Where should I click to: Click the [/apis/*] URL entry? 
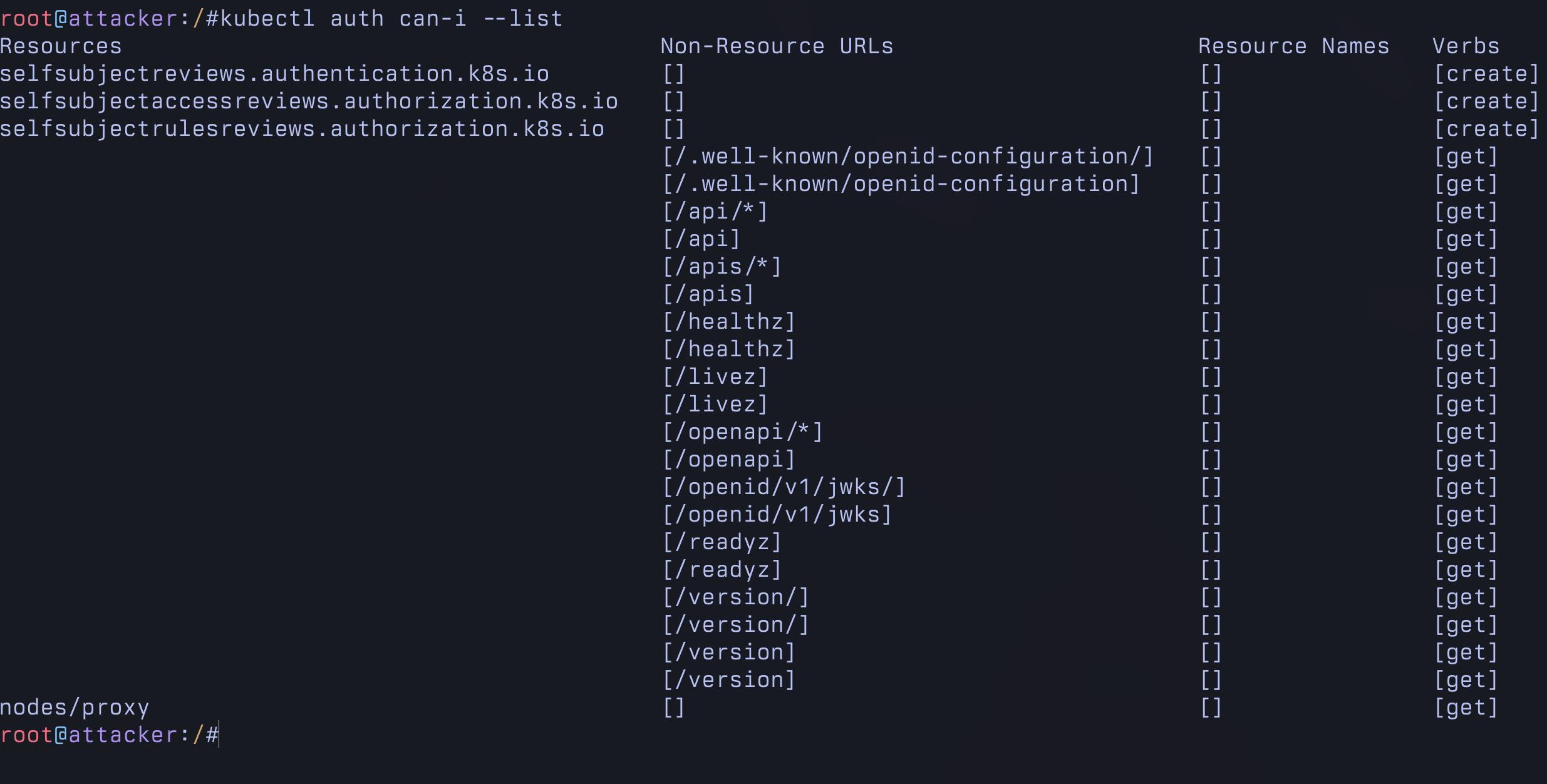click(x=722, y=267)
